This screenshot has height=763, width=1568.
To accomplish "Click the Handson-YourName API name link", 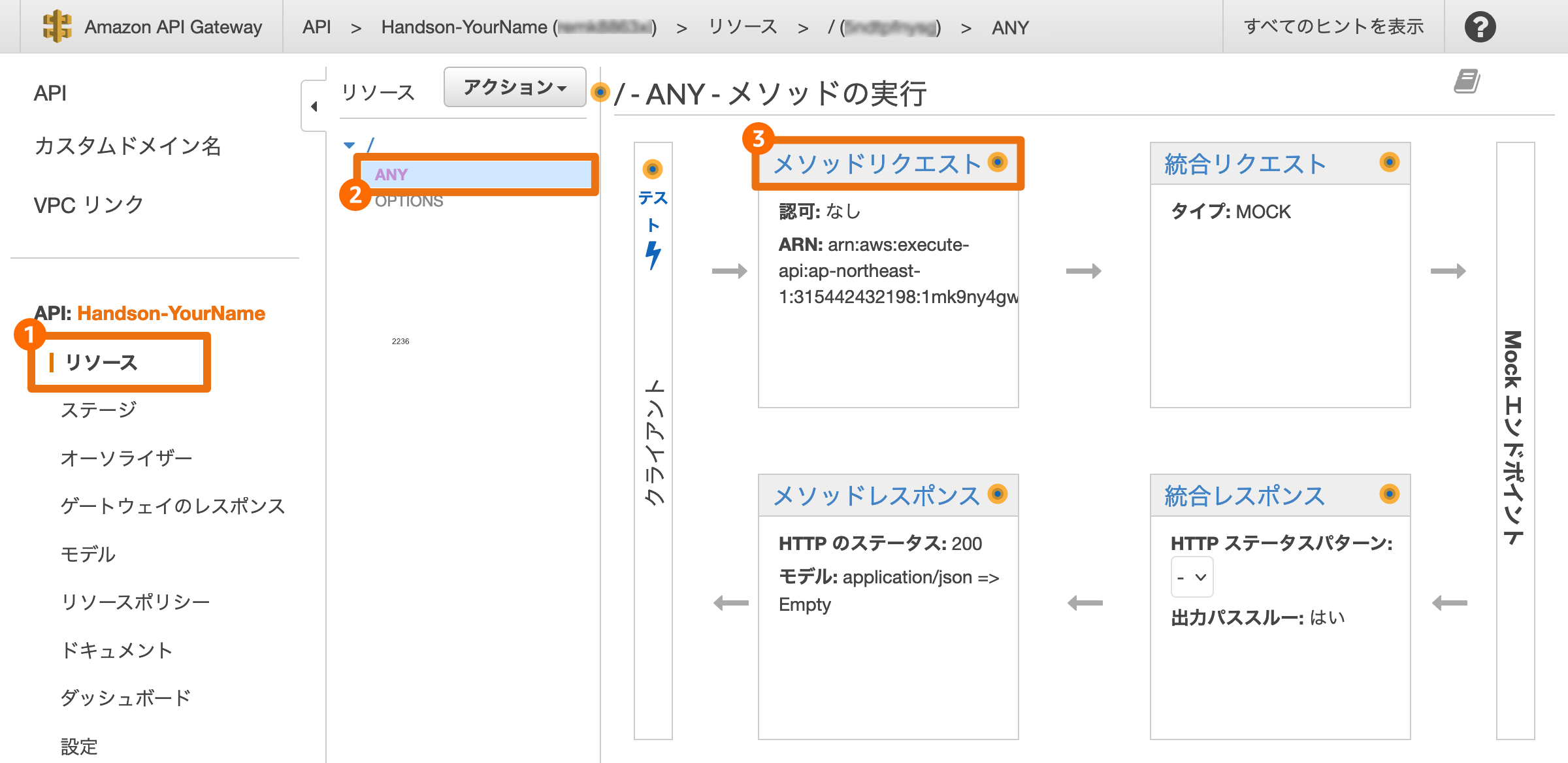I will pos(171,313).
